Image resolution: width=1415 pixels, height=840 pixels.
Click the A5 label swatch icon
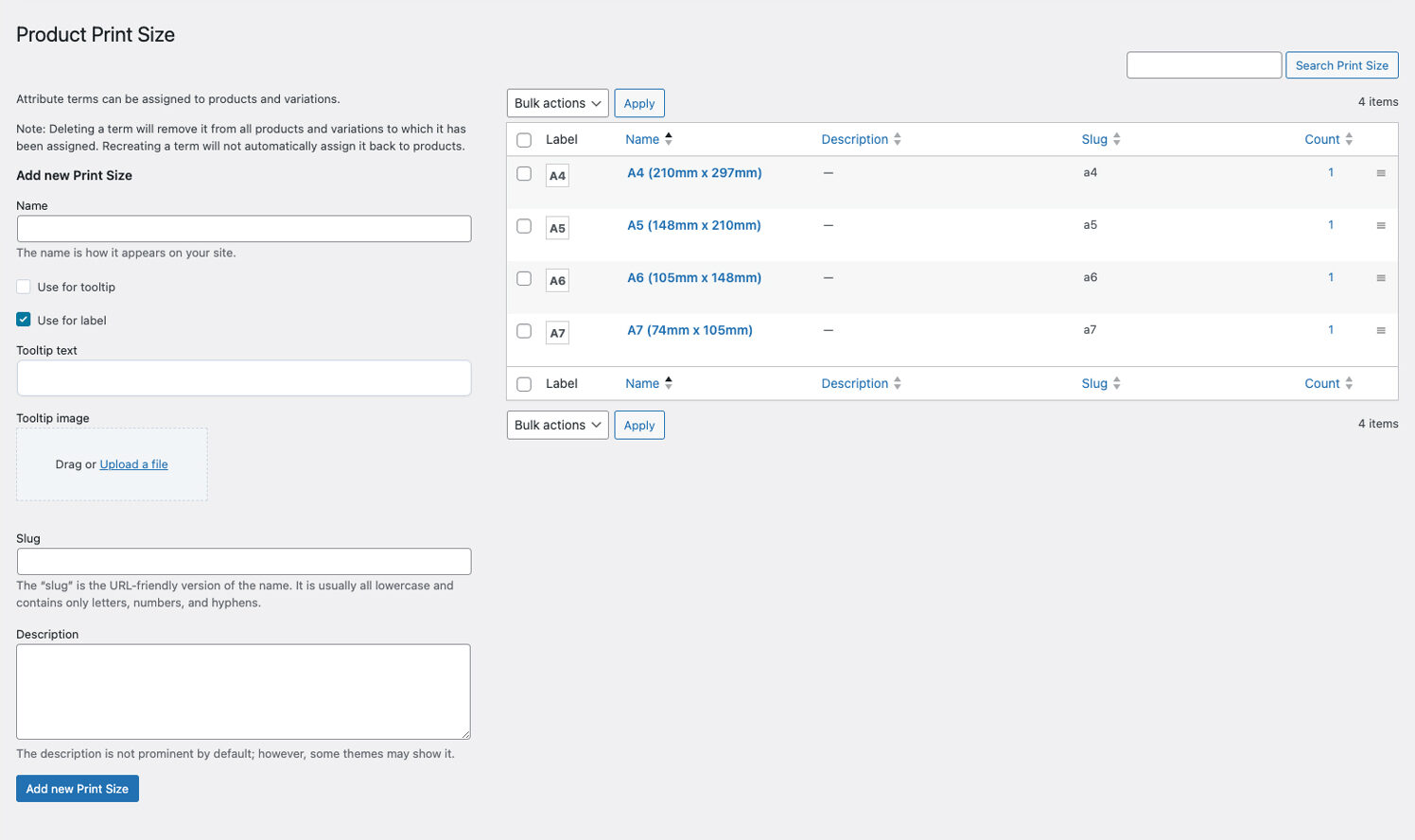tap(557, 228)
